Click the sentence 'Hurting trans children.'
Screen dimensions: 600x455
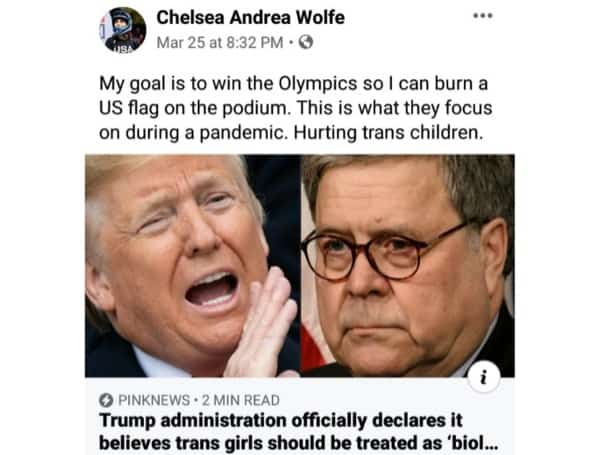coord(388,133)
